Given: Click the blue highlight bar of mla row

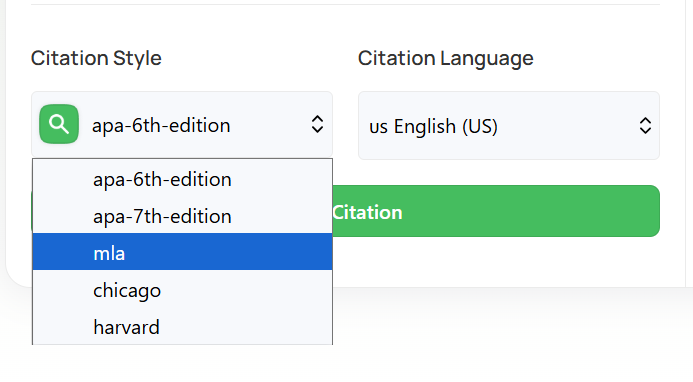Looking at the screenshot, I should [182, 253].
